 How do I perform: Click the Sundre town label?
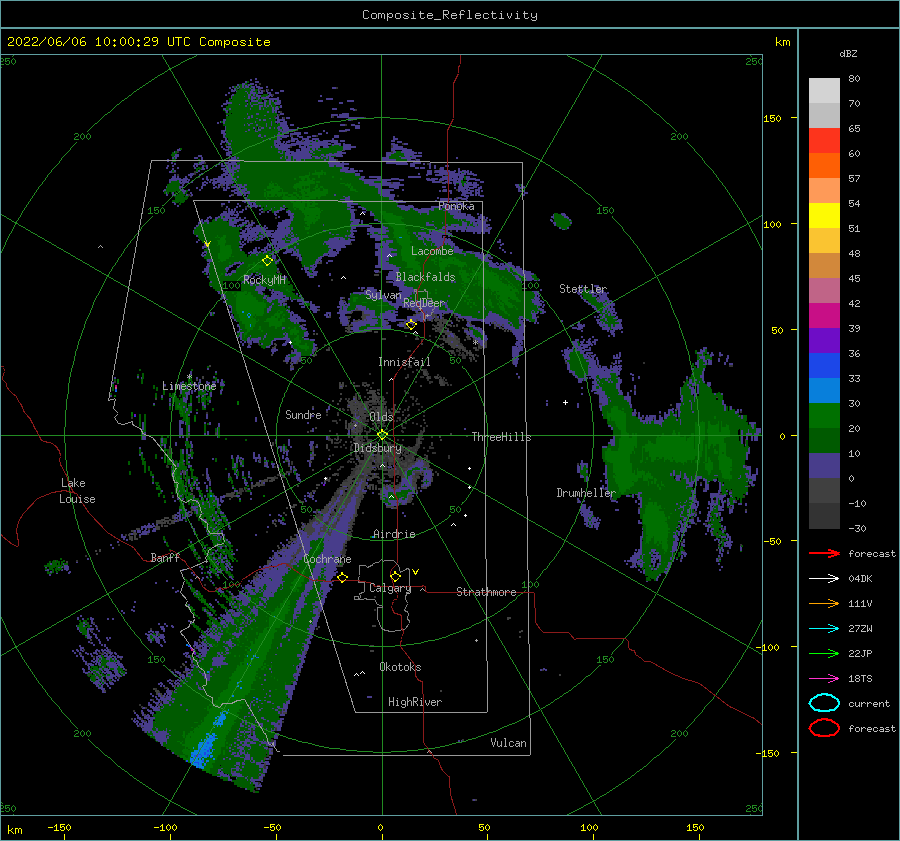pyautogui.click(x=303, y=414)
